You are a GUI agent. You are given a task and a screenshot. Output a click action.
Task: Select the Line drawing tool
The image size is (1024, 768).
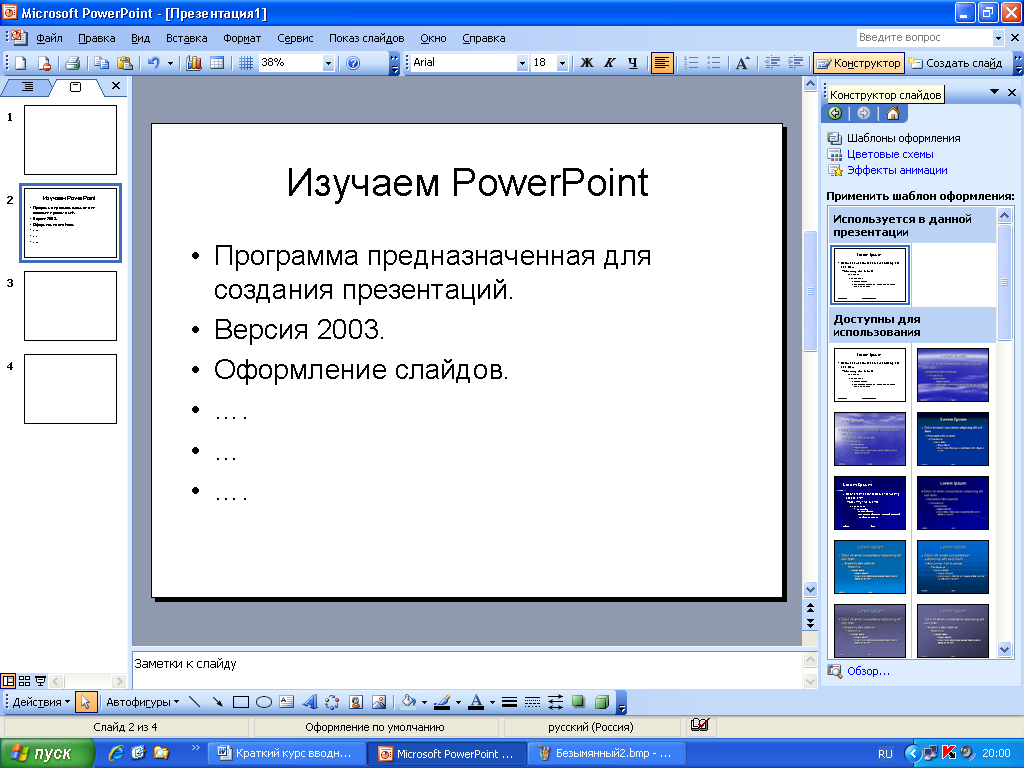point(195,702)
